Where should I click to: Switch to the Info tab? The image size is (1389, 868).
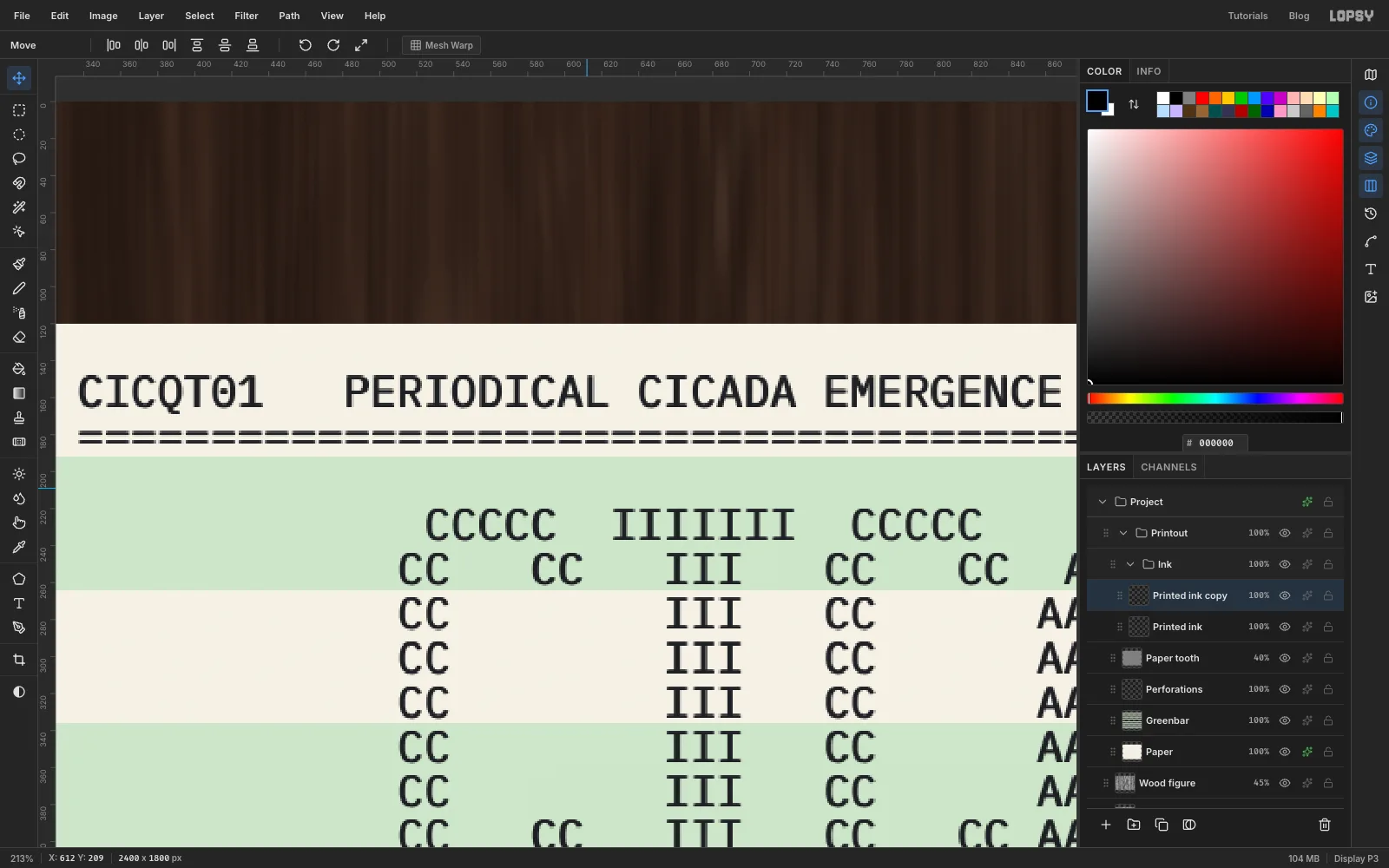(1149, 71)
